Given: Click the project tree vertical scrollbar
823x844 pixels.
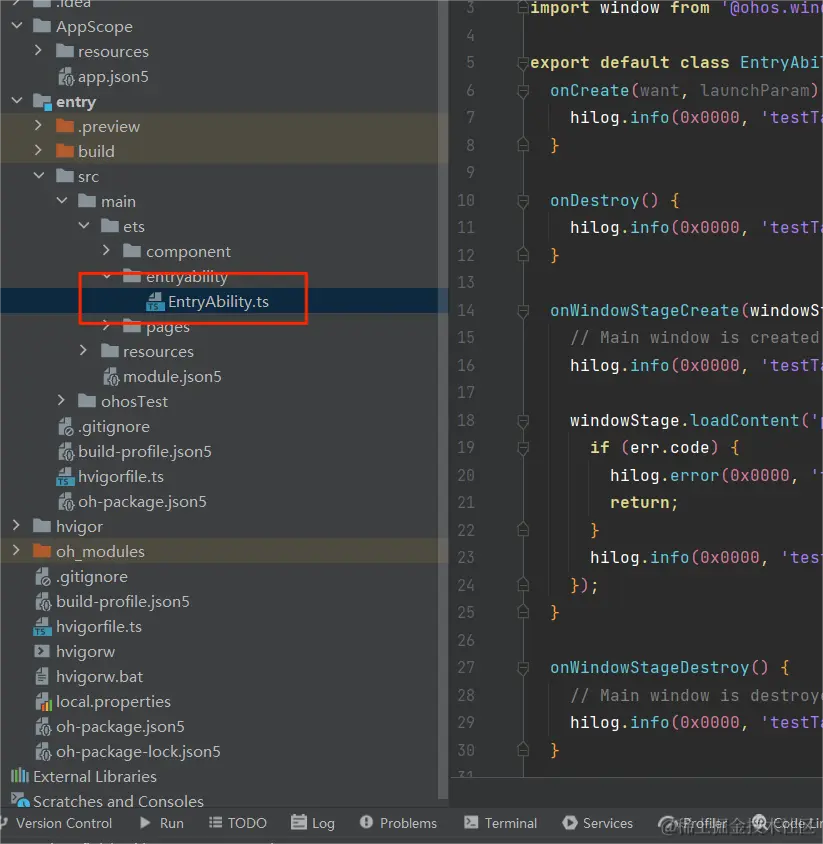Looking at the screenshot, I should point(442,398).
